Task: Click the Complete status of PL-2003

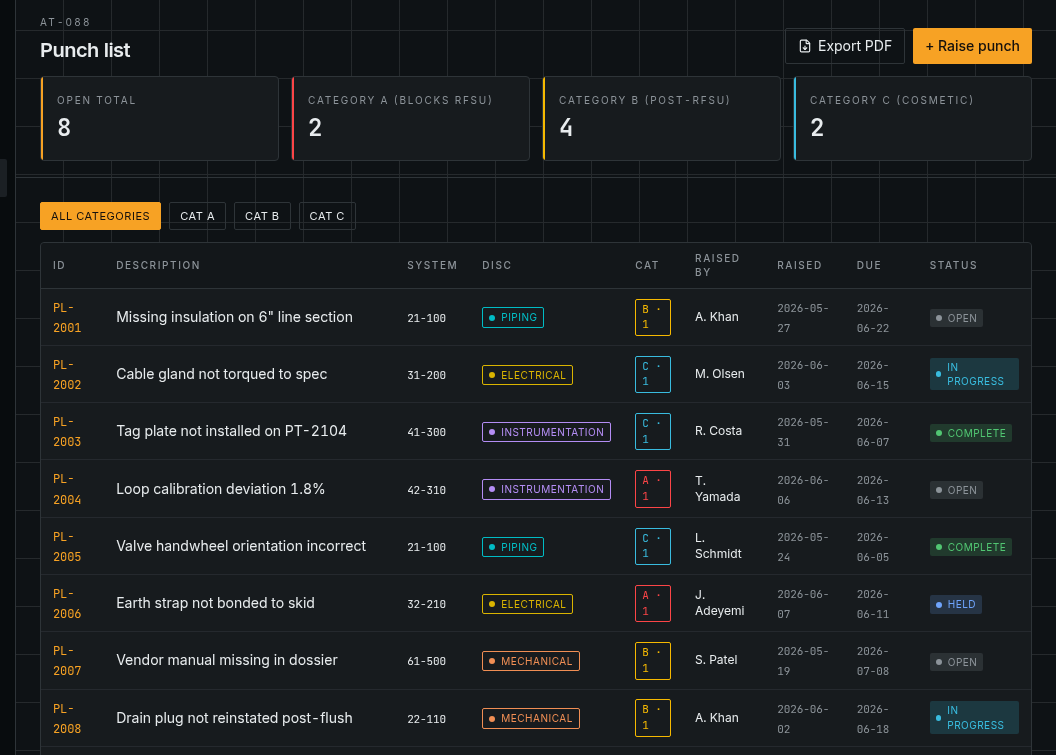Action: [970, 433]
